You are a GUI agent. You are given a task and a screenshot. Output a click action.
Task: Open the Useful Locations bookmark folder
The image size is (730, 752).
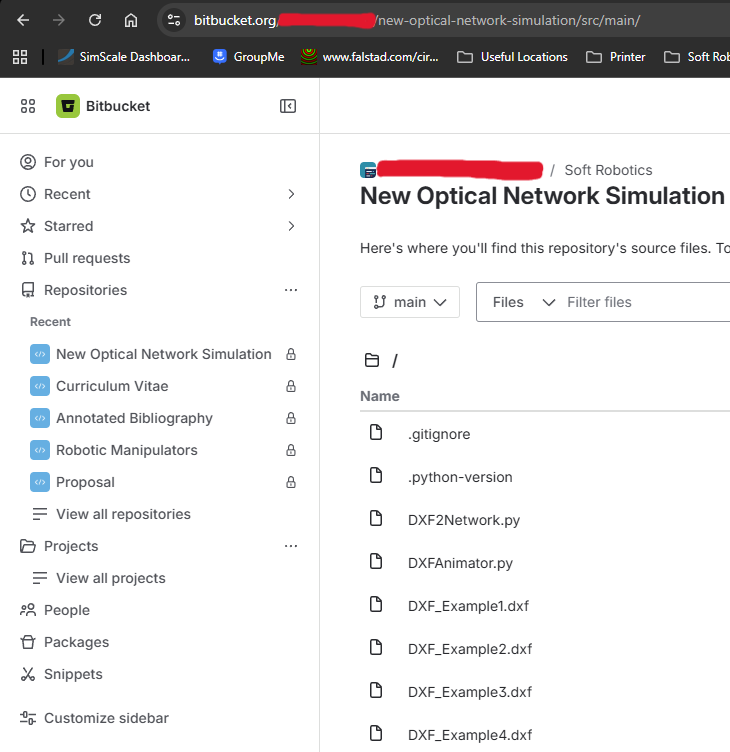click(512, 57)
